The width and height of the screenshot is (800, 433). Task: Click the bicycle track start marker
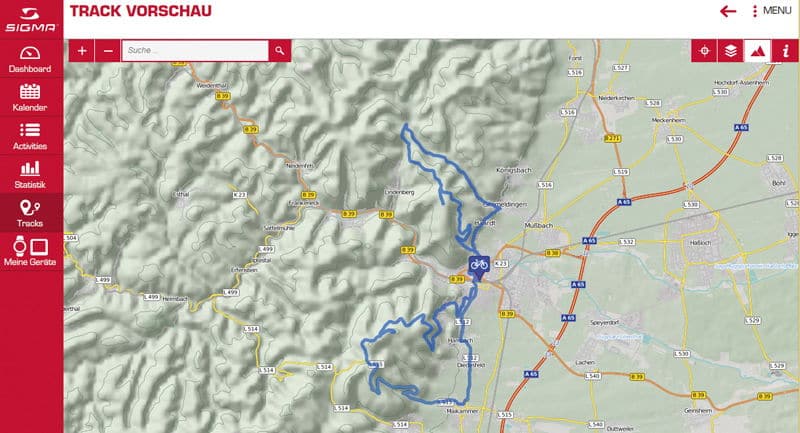tap(479, 266)
